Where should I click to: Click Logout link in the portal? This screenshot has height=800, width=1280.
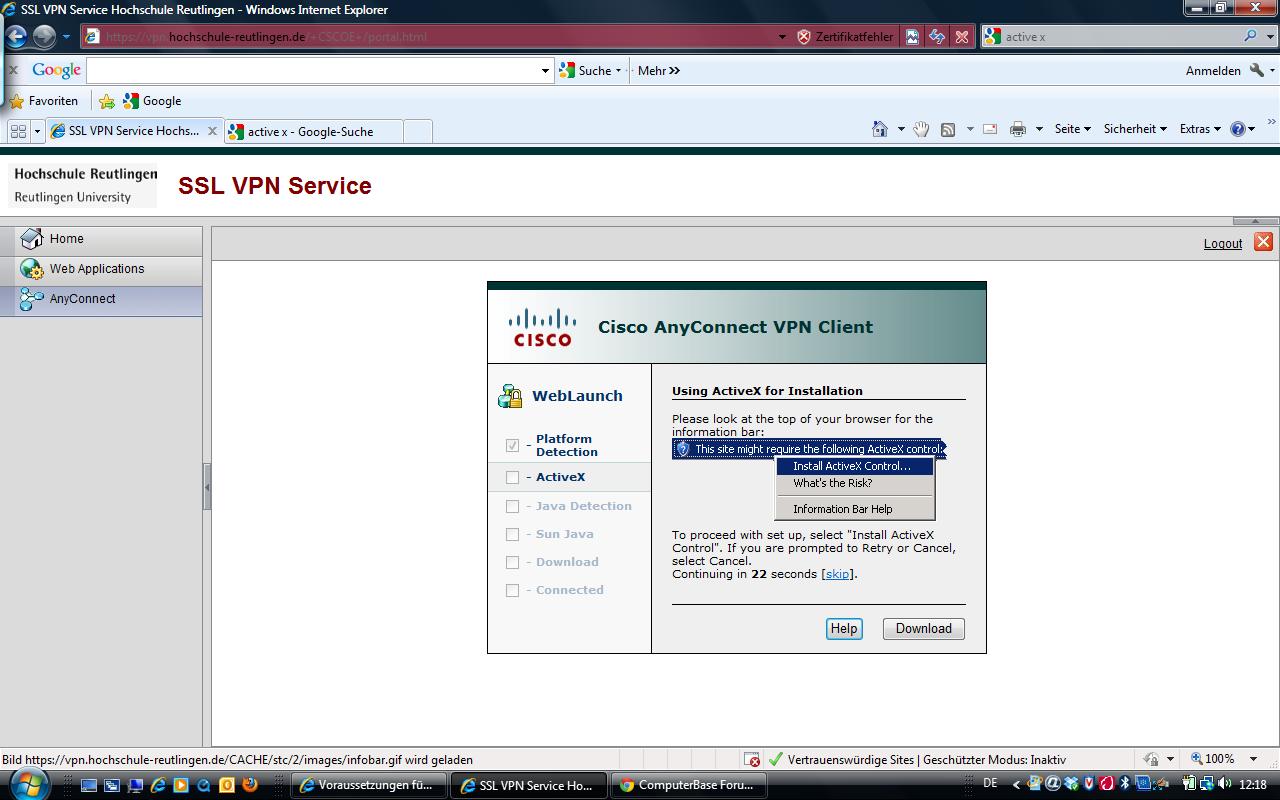pyautogui.click(x=1223, y=243)
